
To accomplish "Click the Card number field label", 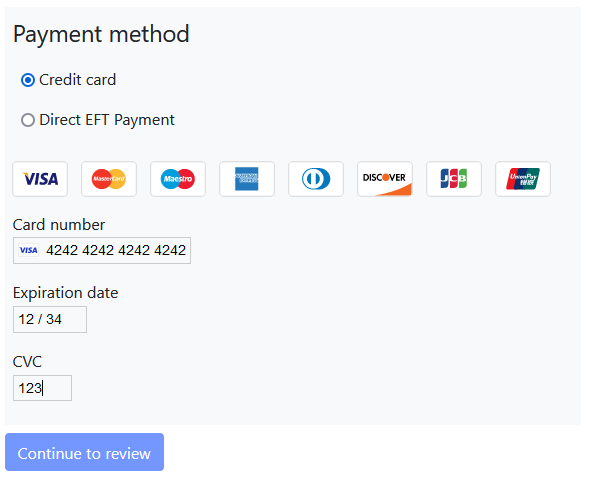I will coord(59,225).
